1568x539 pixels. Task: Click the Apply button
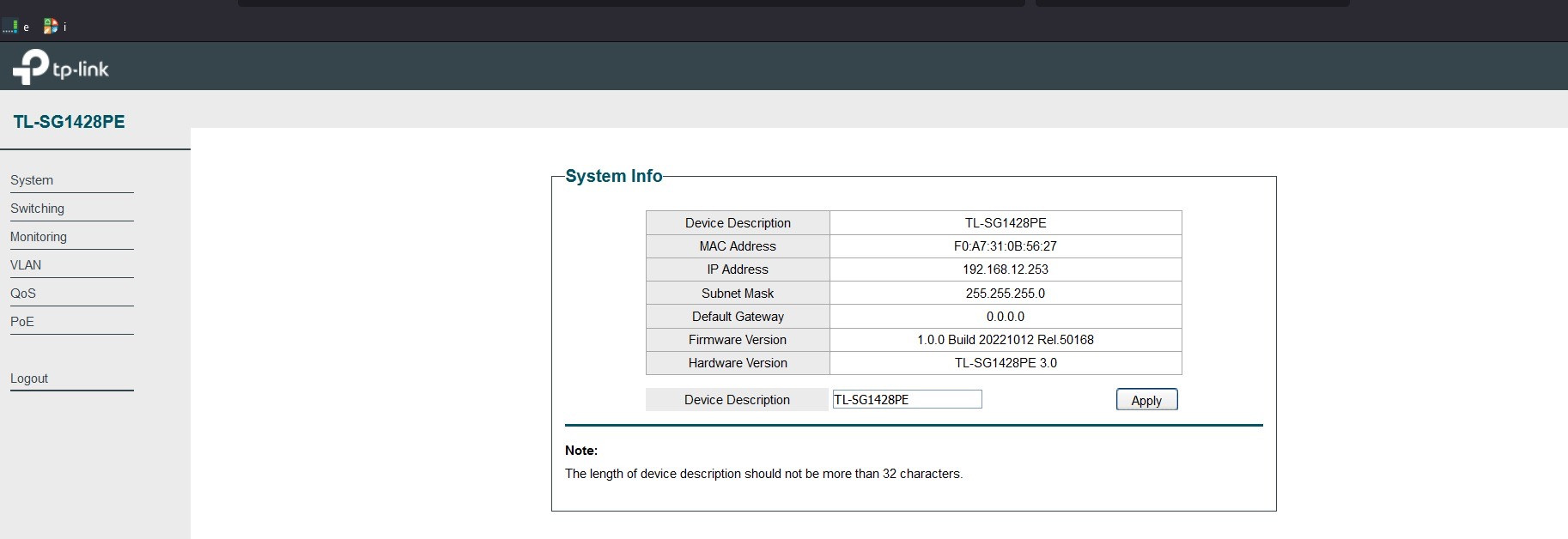coord(1146,400)
